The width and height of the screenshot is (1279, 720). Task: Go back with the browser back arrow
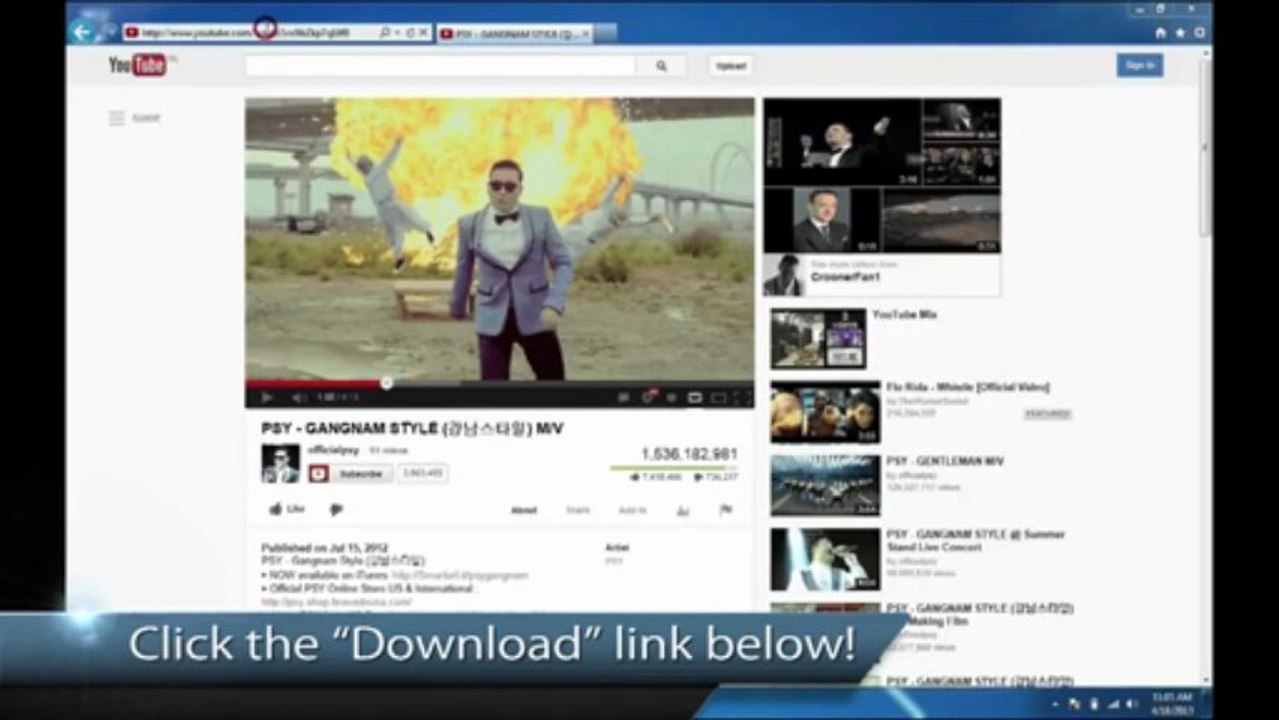click(82, 32)
